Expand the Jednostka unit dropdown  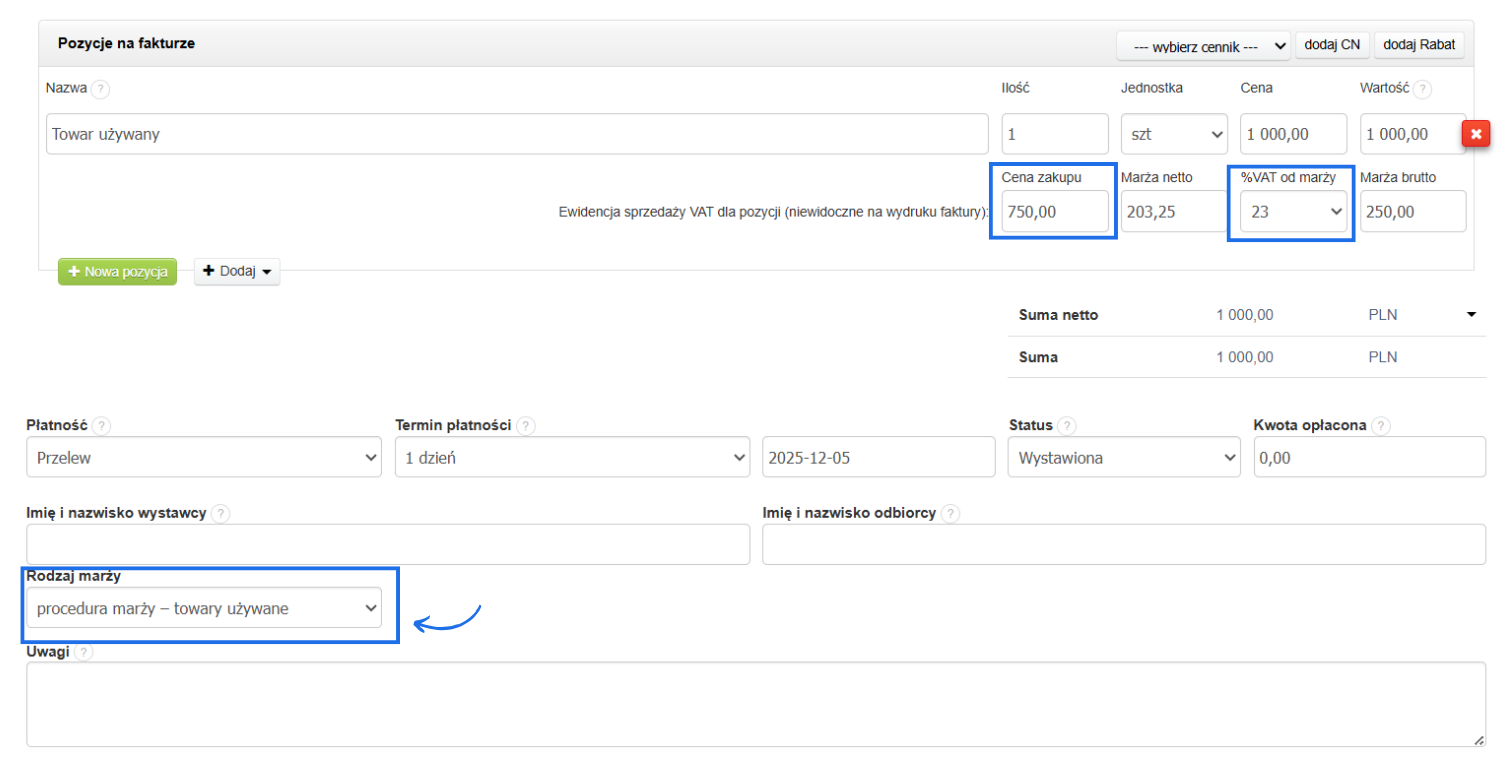[x=1174, y=134]
